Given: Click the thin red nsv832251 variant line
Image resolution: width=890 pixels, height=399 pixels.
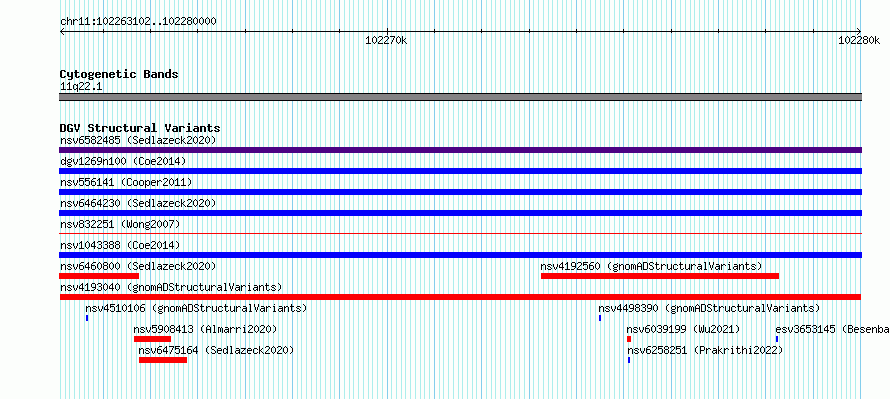Looking at the screenshot, I should pyautogui.click(x=460, y=233).
